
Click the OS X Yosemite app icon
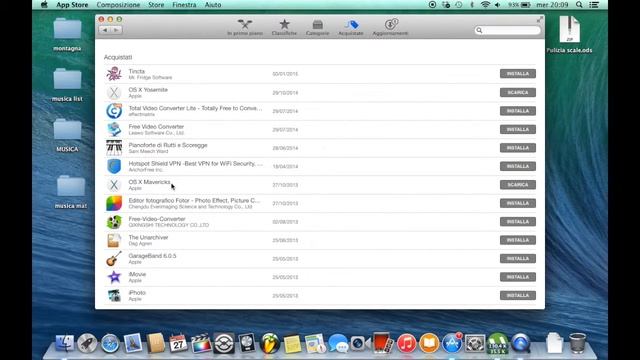click(x=114, y=93)
